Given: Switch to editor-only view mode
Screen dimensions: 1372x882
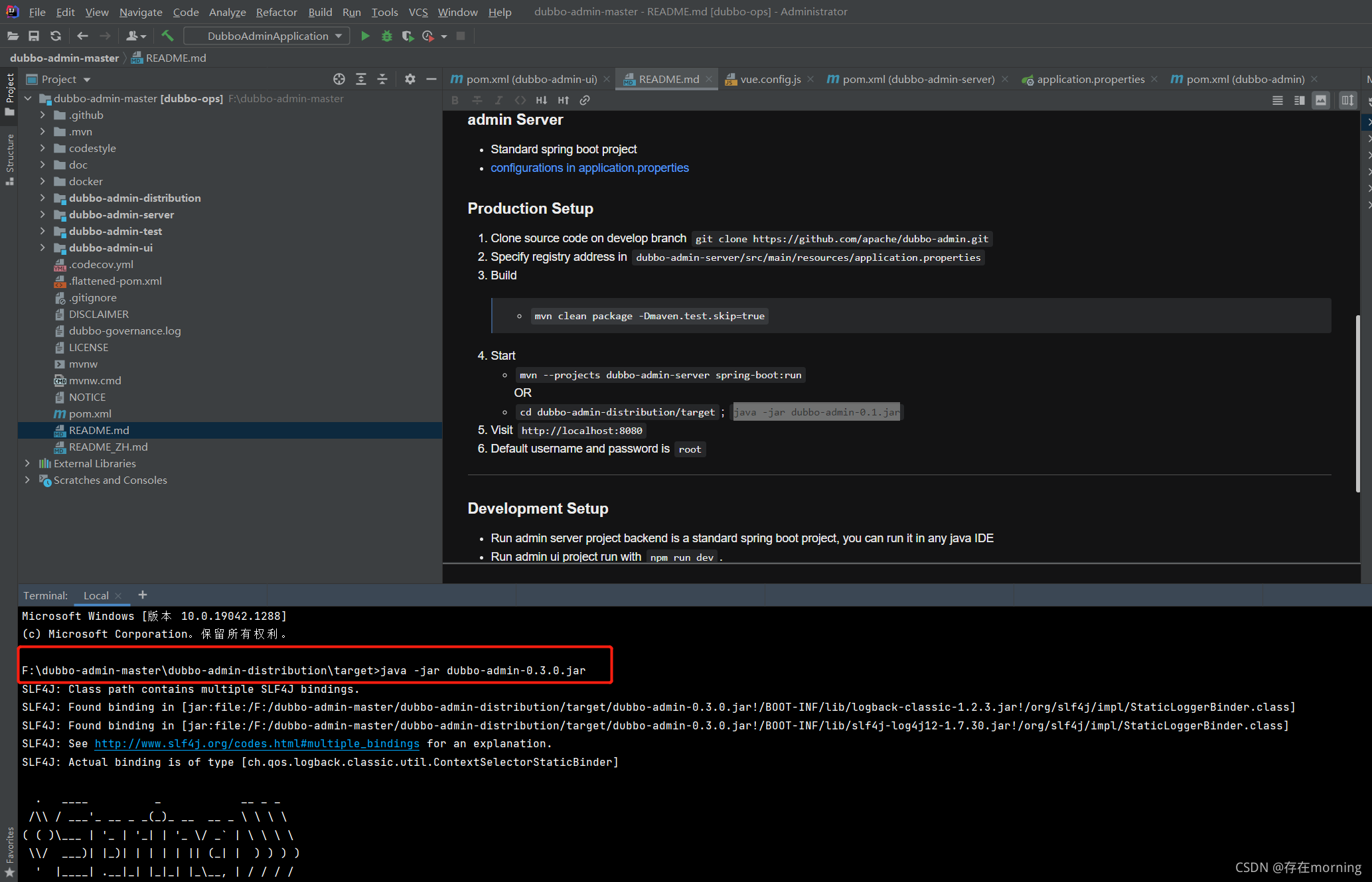Looking at the screenshot, I should (1277, 100).
